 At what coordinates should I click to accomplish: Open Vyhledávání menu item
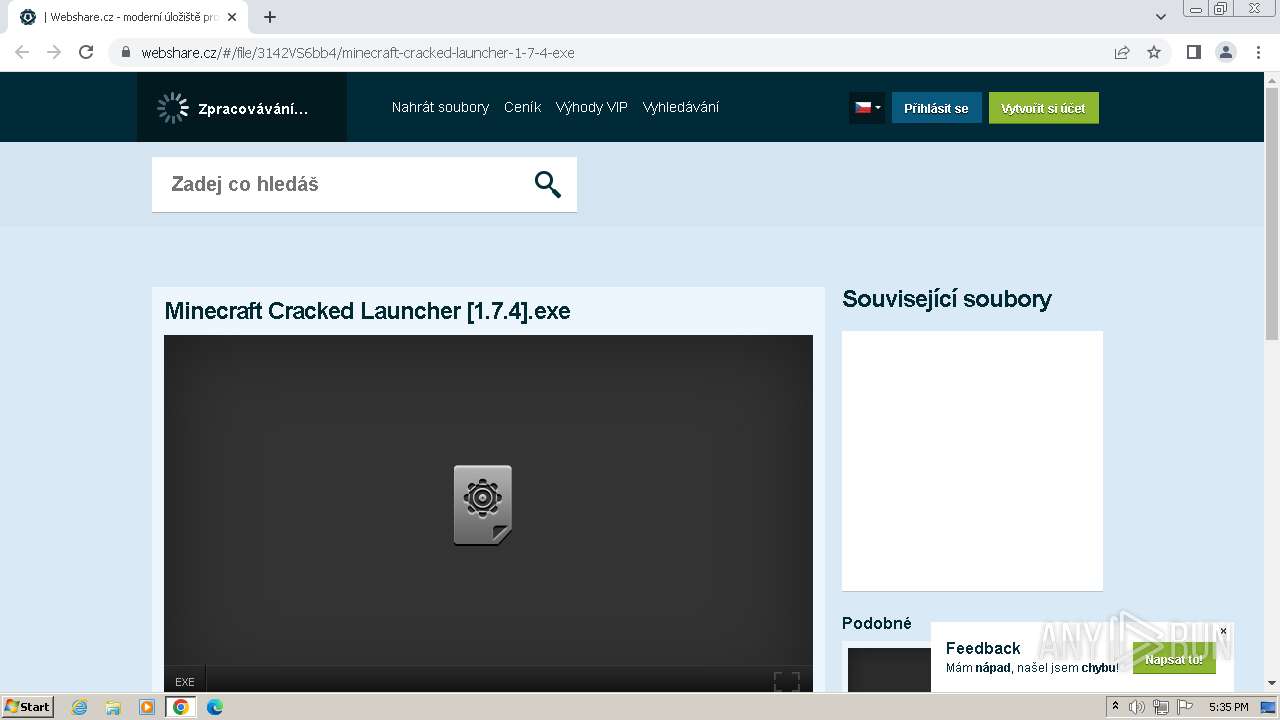pos(681,107)
